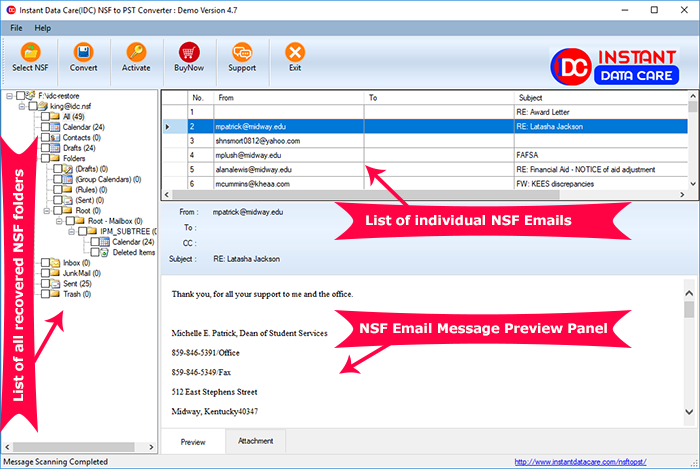The image size is (700, 469).
Task: Collapse the F:\idc-restore root node
Action: pos(10,96)
